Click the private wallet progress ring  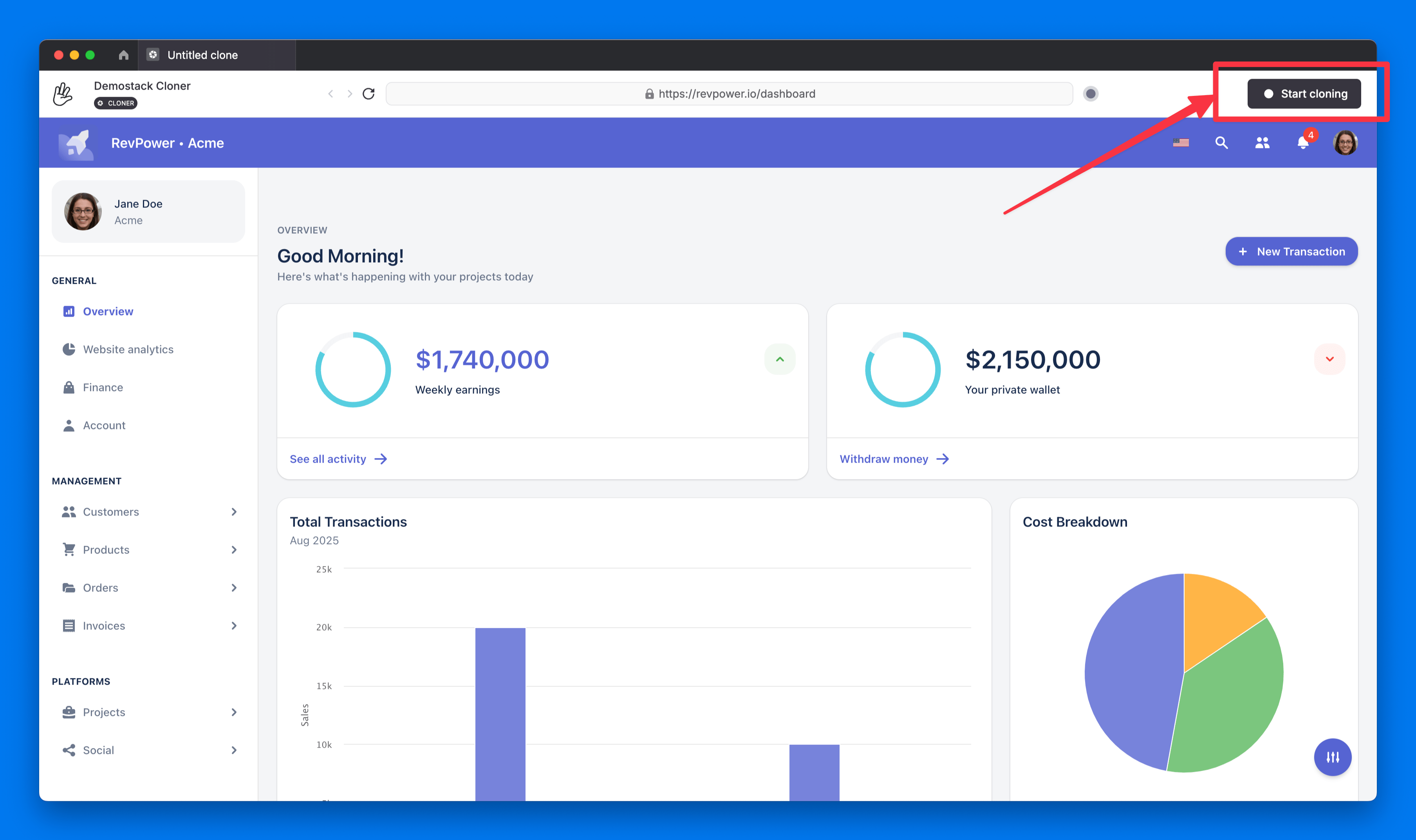[x=903, y=369]
